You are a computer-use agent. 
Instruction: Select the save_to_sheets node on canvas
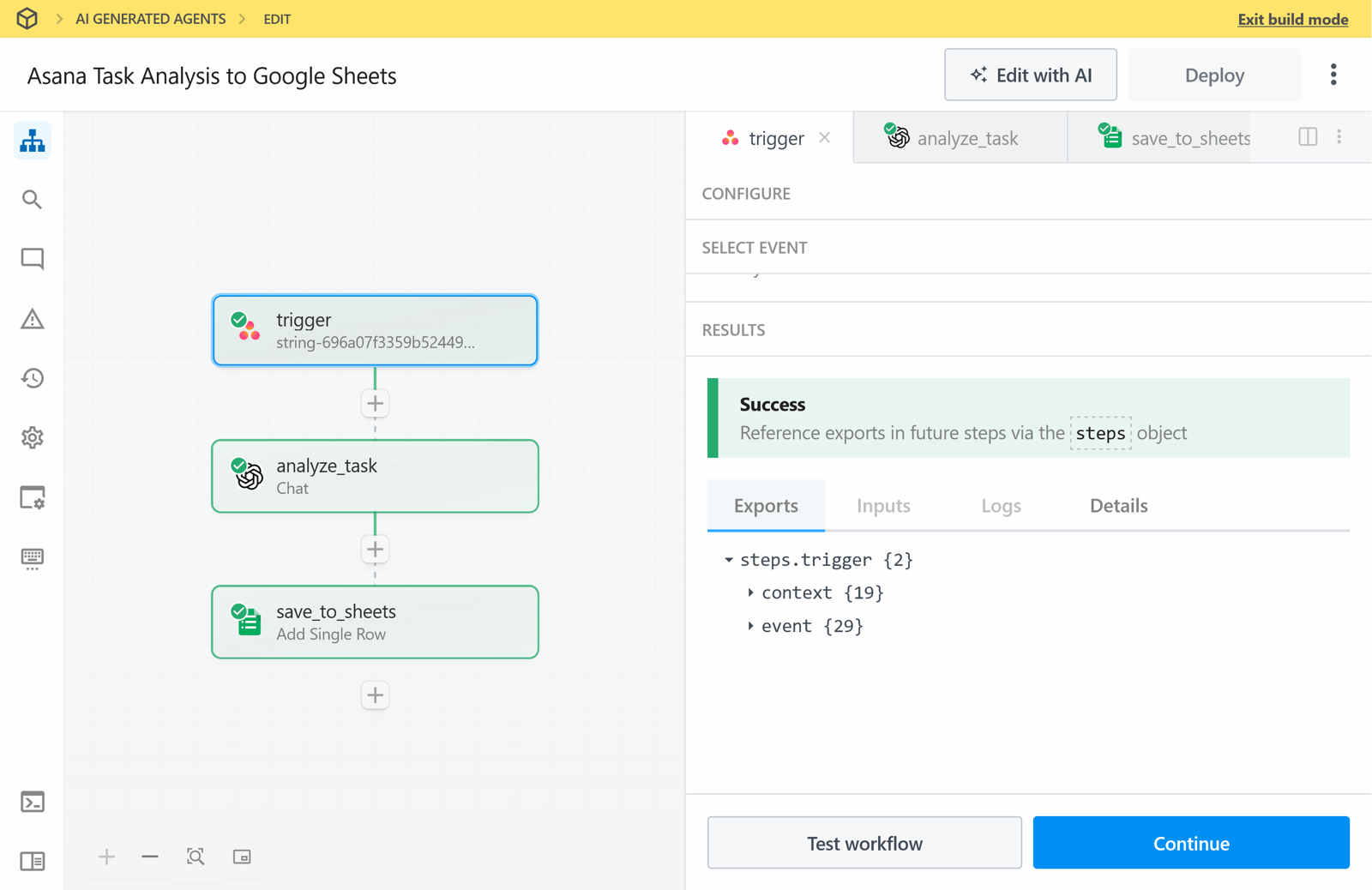point(375,622)
